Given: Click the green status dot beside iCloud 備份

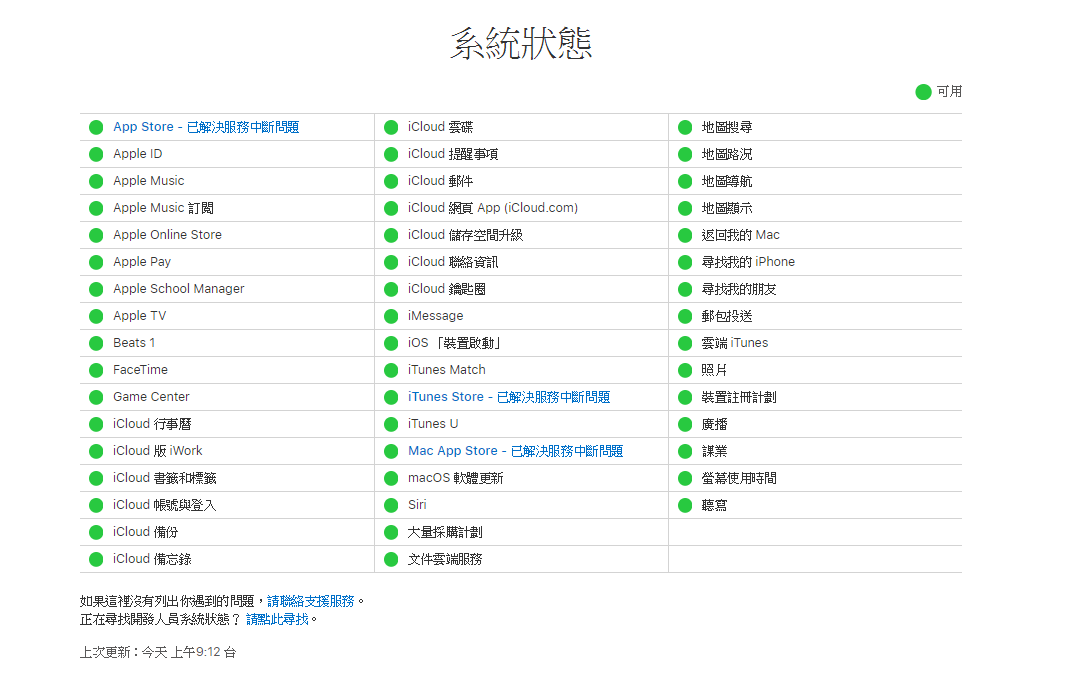Looking at the screenshot, I should [96, 533].
